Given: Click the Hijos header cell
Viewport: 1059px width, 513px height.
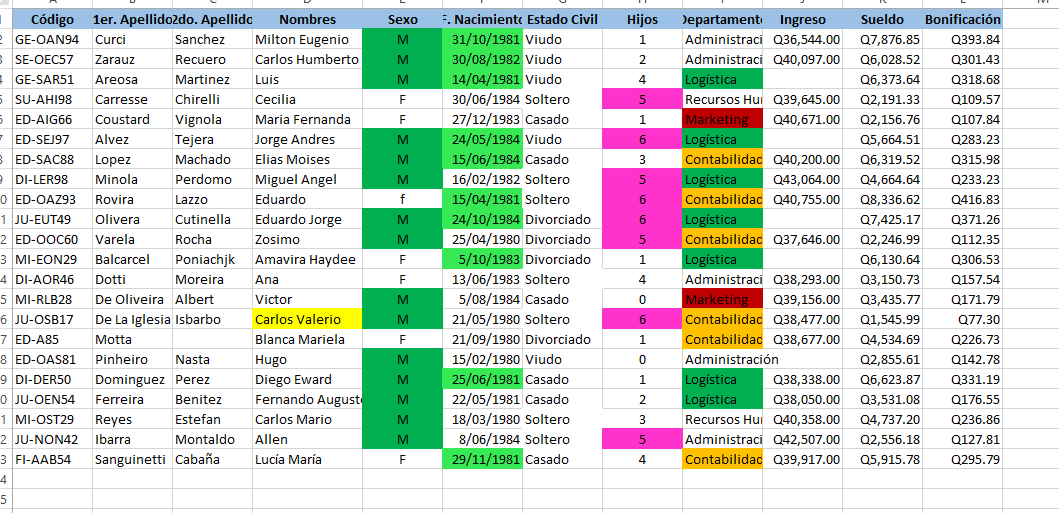Looking at the screenshot, I should click(x=642, y=19).
